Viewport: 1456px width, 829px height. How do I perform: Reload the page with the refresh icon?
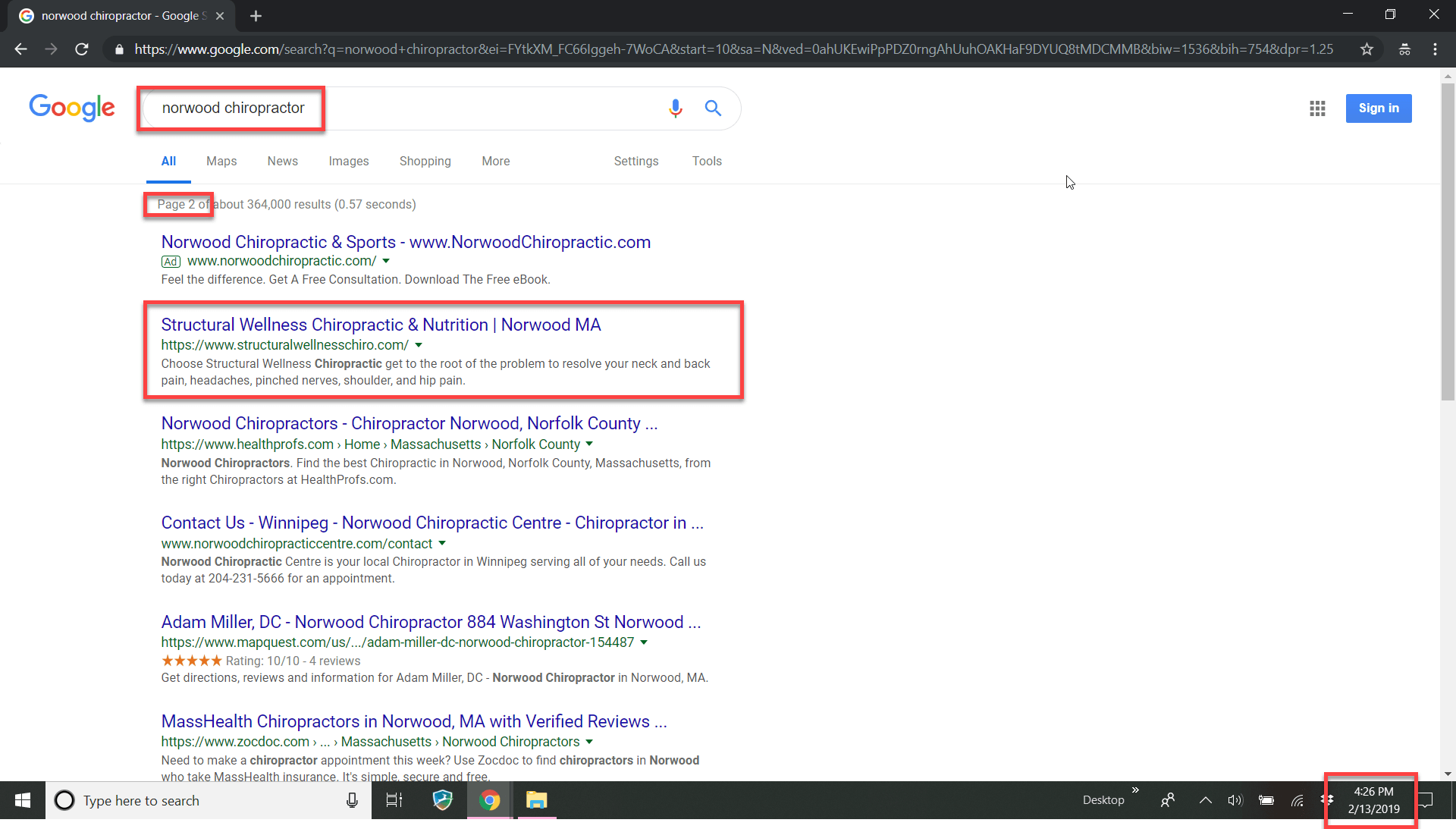[82, 49]
